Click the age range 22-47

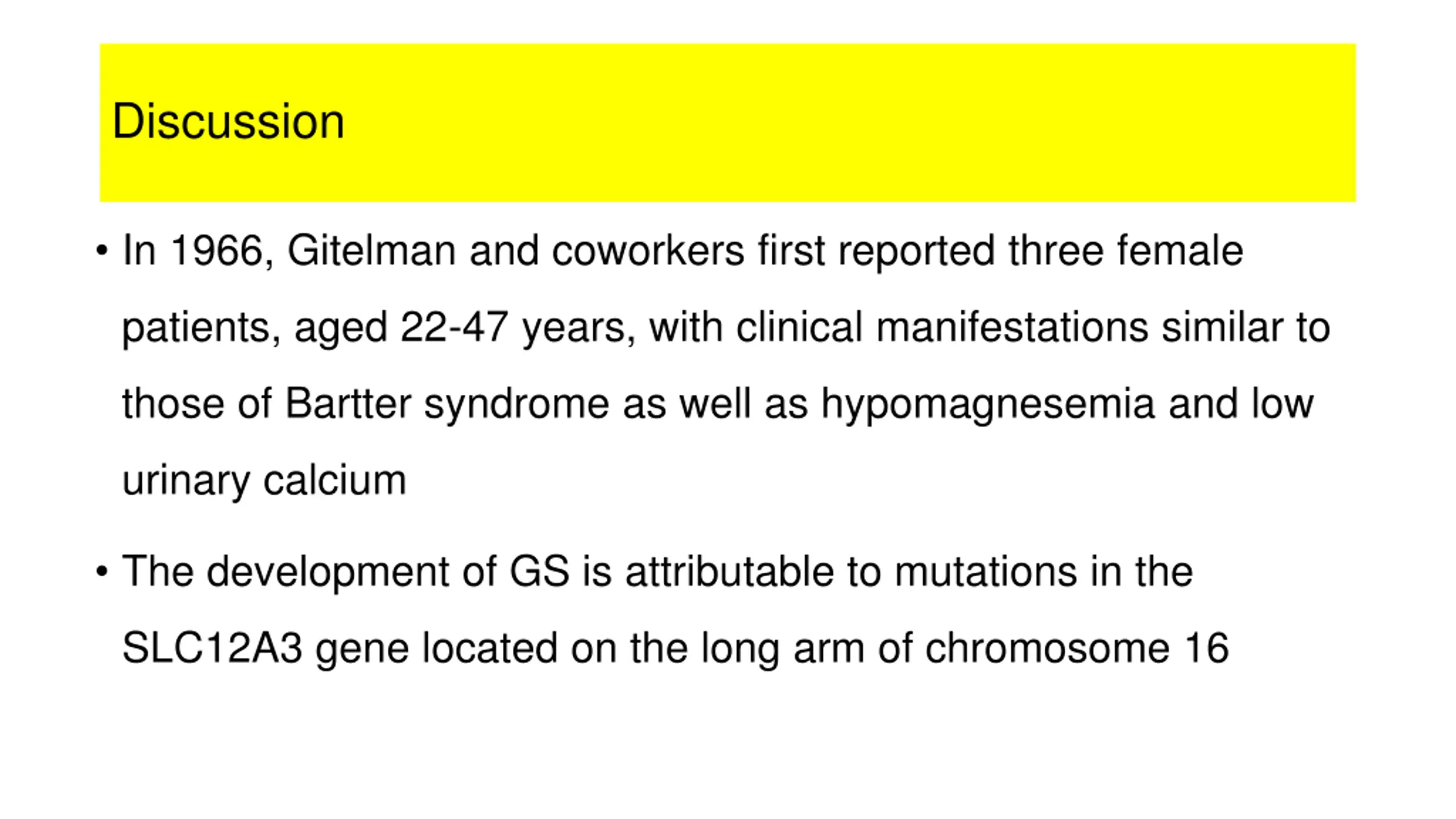pos(454,327)
